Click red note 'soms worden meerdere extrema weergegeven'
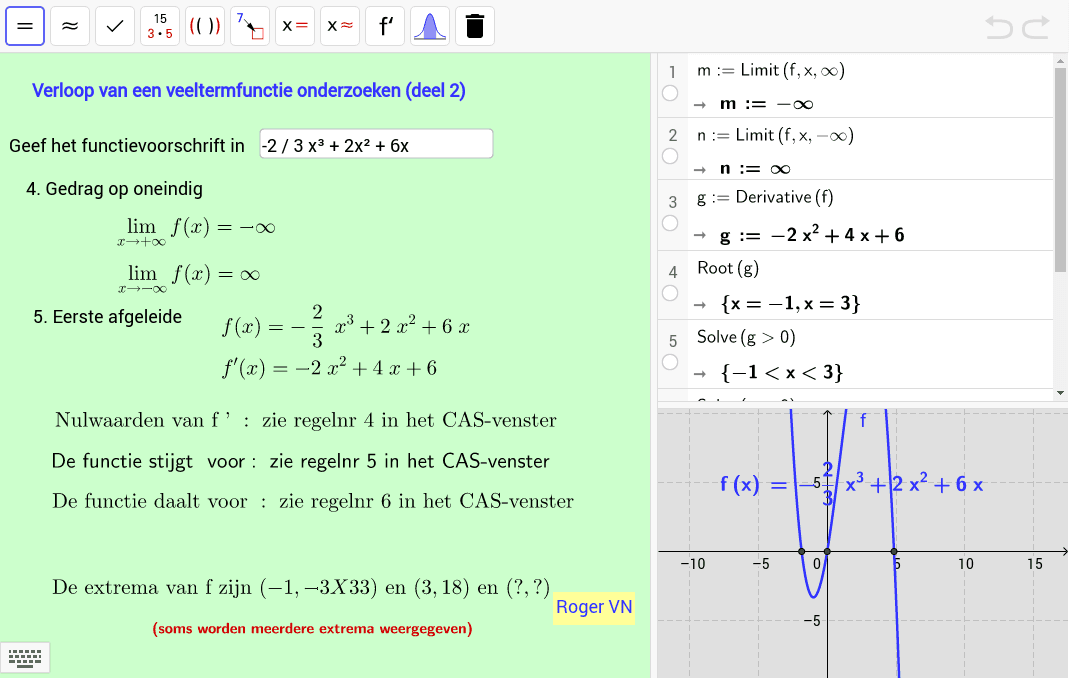 [x=312, y=629]
